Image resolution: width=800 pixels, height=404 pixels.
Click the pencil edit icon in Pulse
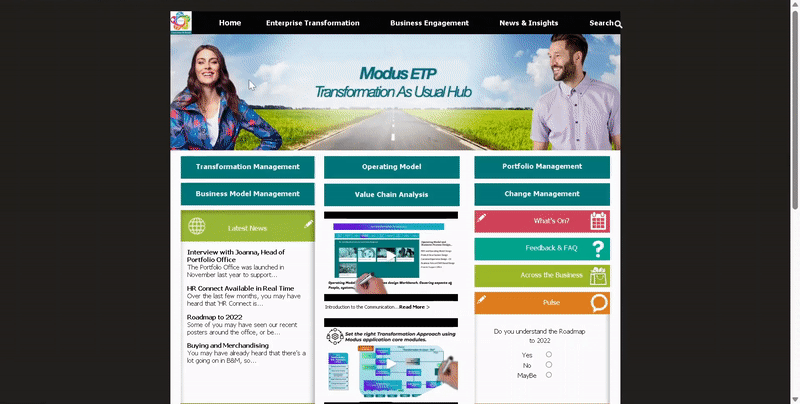(x=481, y=299)
